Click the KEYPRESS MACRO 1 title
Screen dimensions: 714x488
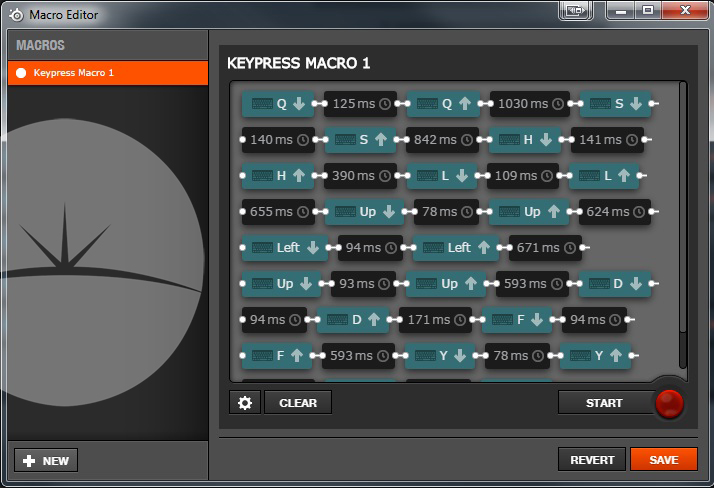click(298, 63)
